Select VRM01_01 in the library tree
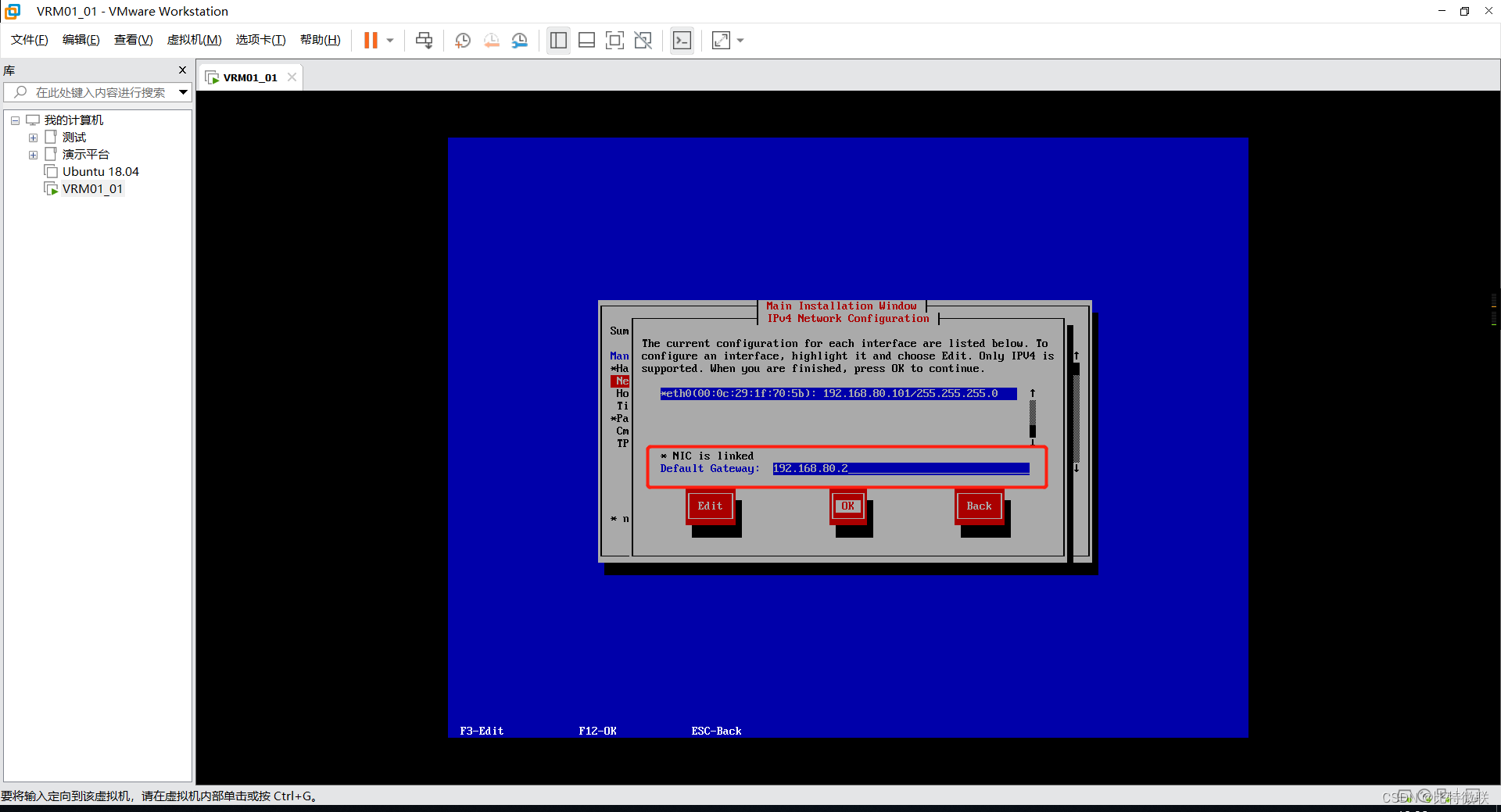Image resolution: width=1501 pixels, height=812 pixels. [92, 189]
